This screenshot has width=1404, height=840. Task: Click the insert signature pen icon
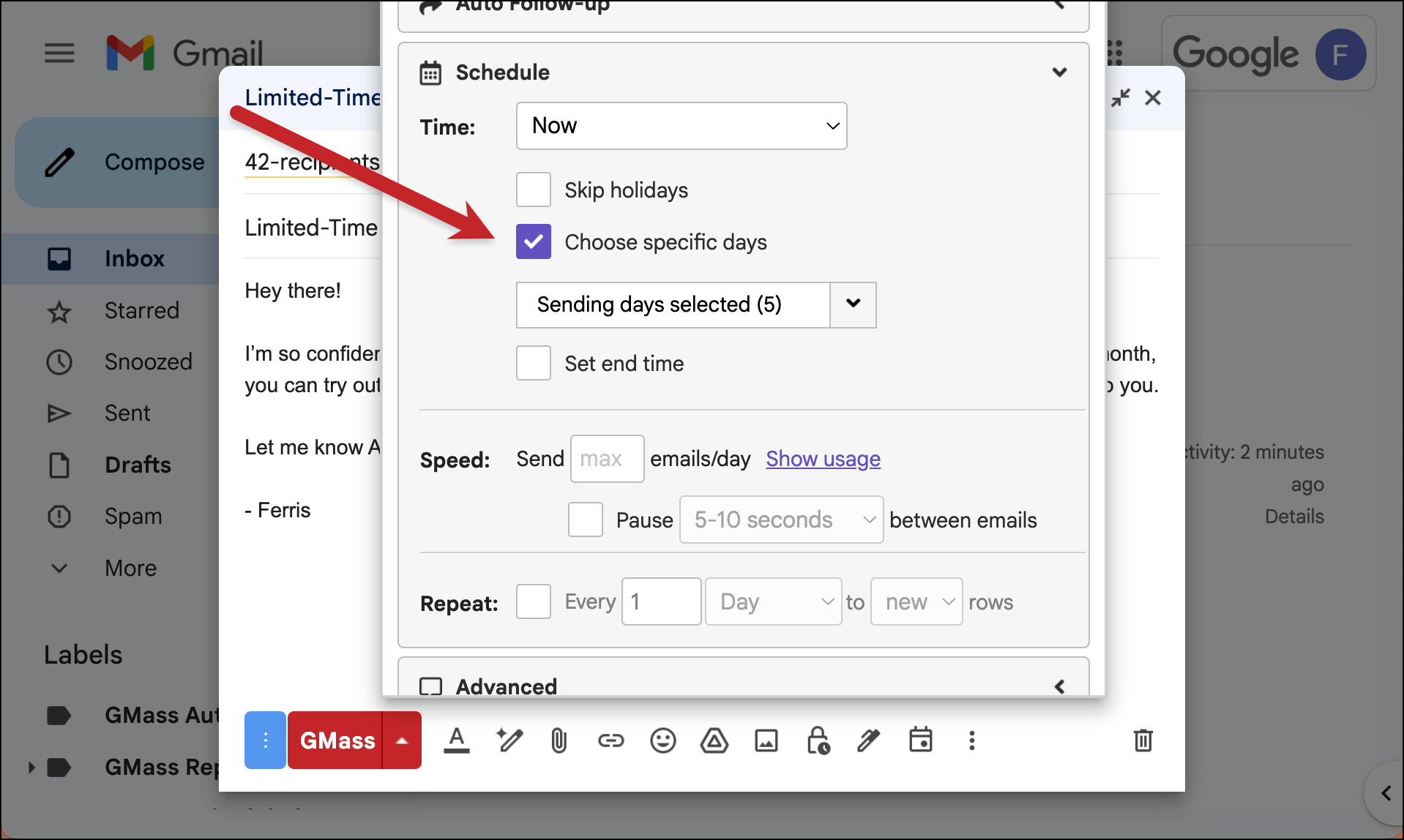[868, 740]
